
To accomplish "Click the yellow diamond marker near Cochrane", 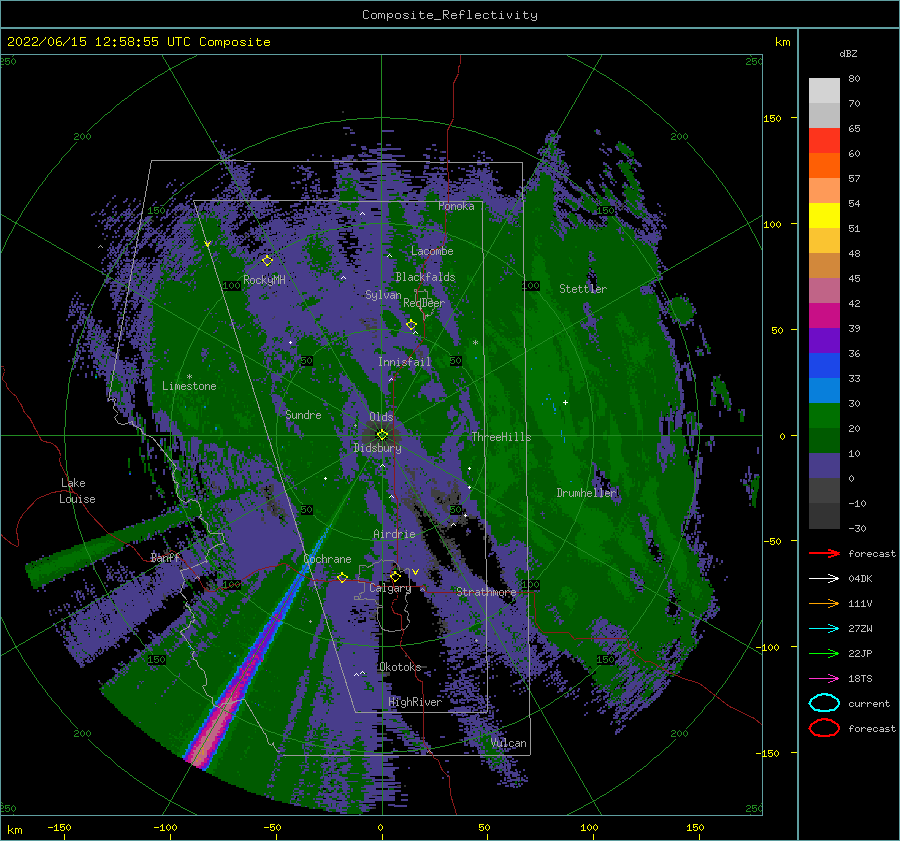I will click(x=343, y=578).
